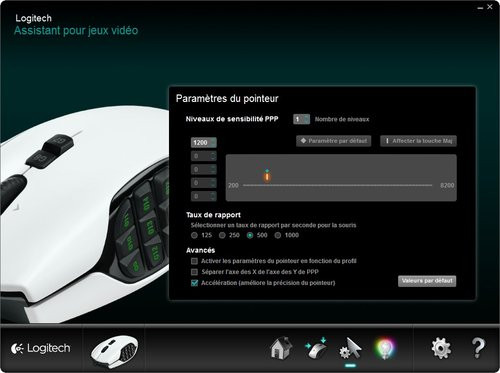Click the Avancés section heading
Screen dimensions: 500x373
click(201, 250)
